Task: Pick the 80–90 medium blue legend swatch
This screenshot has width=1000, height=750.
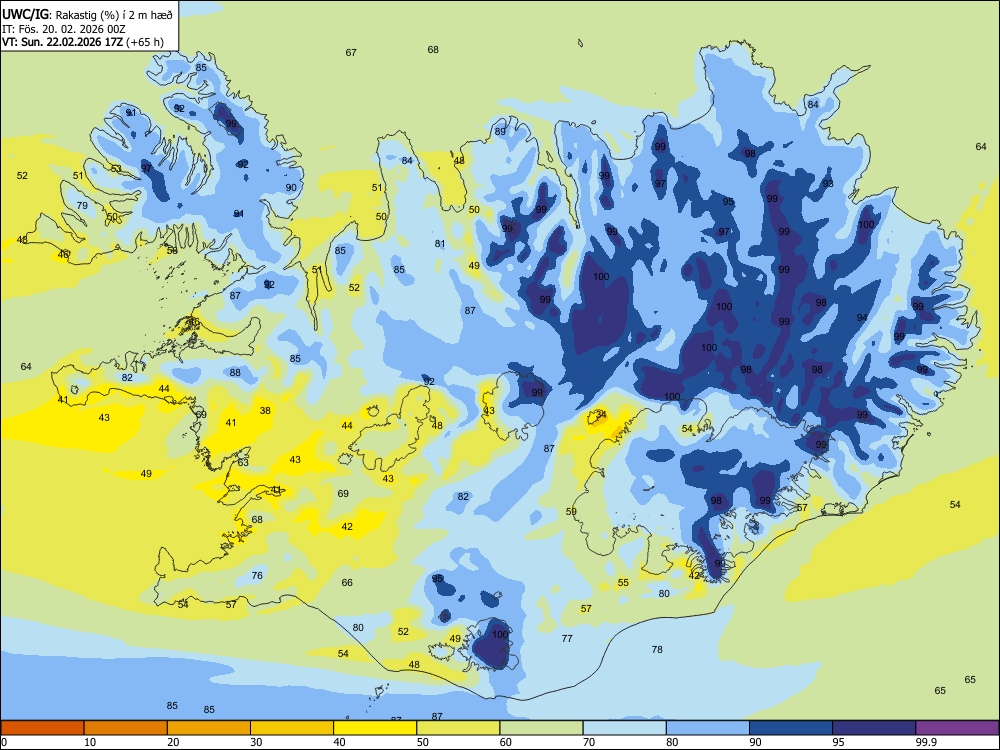Action: click(708, 728)
